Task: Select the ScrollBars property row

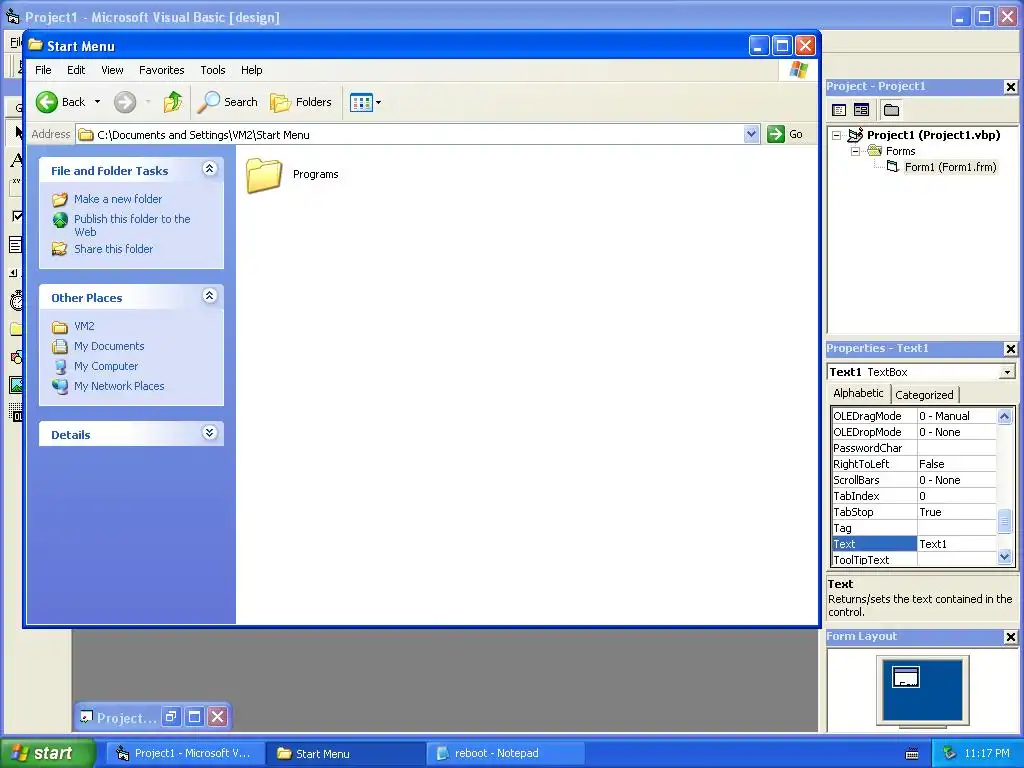Action: tap(914, 480)
